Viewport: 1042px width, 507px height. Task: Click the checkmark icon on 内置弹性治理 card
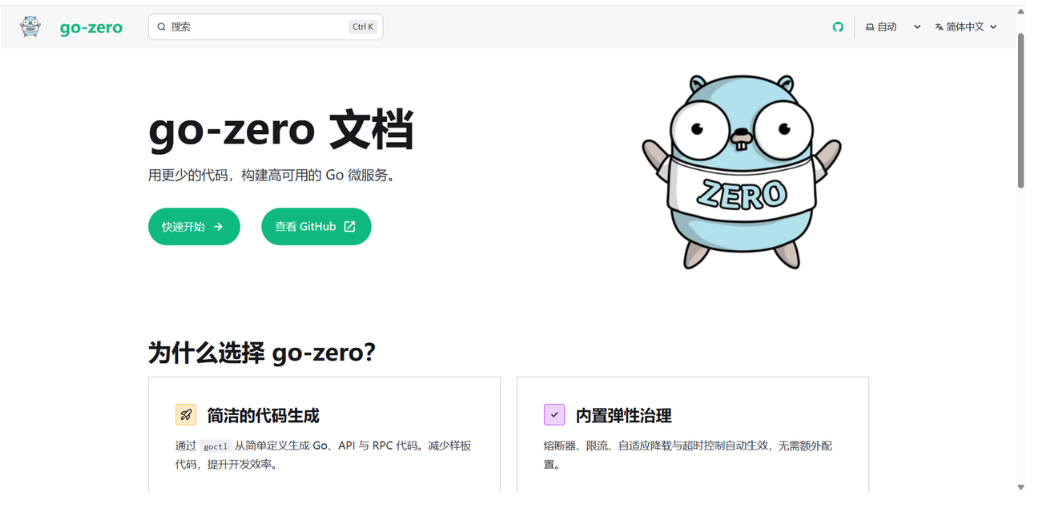pyautogui.click(x=554, y=415)
